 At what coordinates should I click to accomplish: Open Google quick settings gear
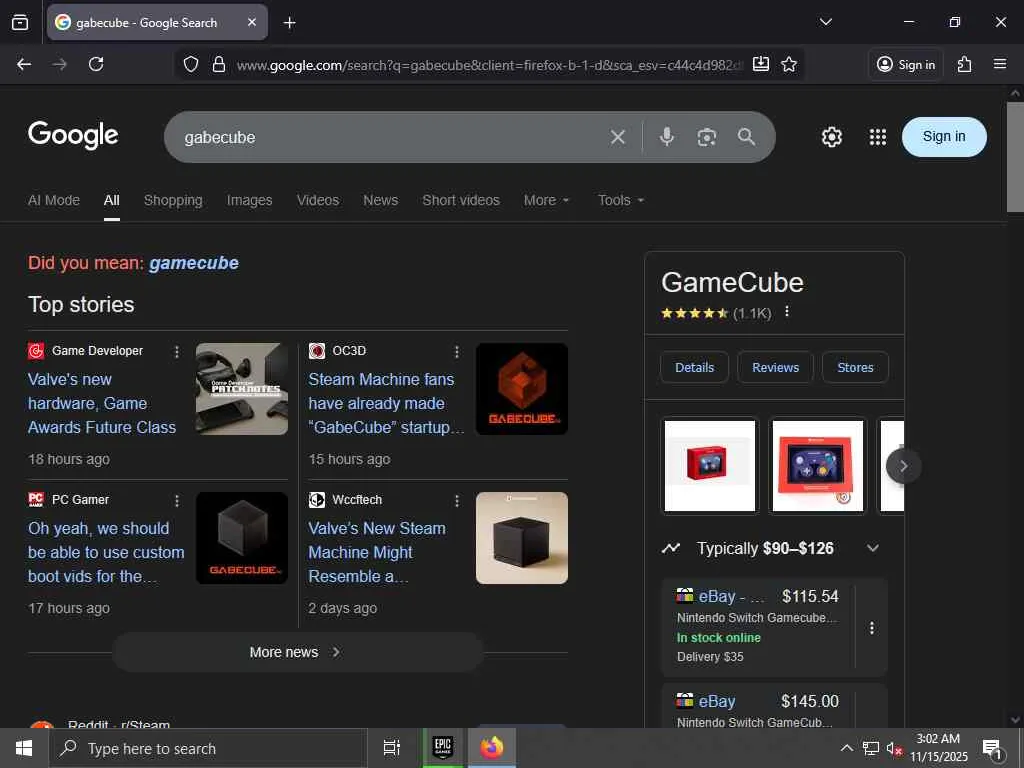coord(831,136)
